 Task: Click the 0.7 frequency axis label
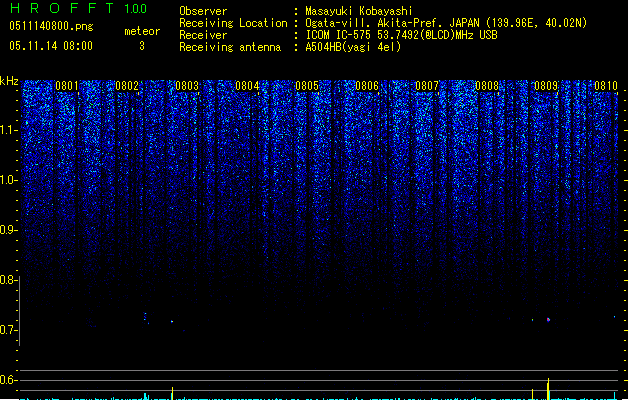point(8,330)
